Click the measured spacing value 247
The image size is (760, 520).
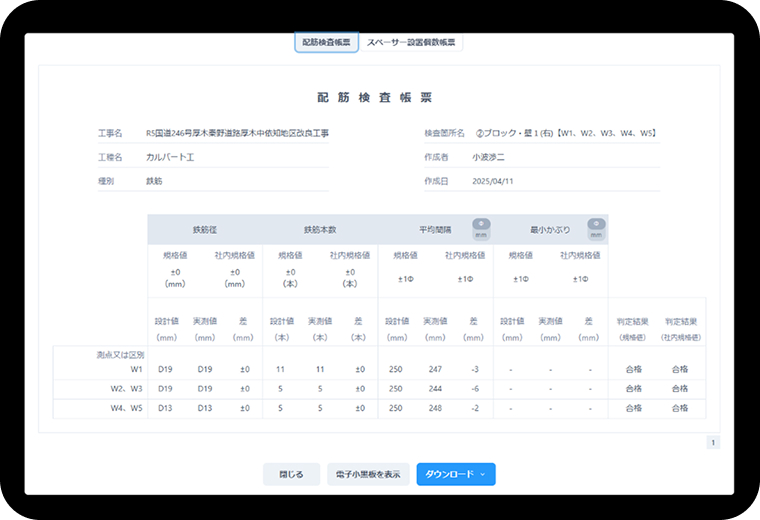click(x=434, y=369)
